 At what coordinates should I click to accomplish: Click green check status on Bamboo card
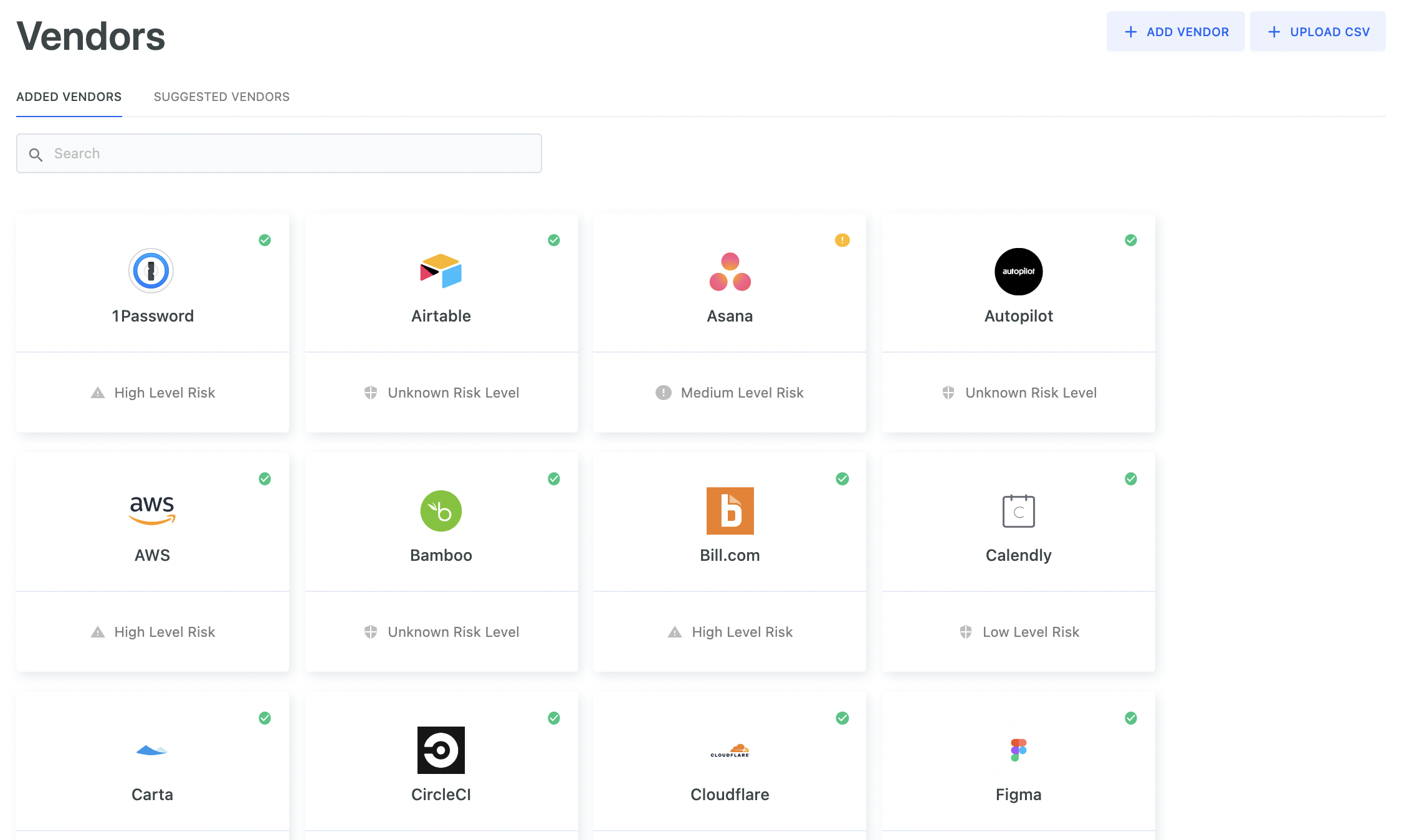(554, 479)
